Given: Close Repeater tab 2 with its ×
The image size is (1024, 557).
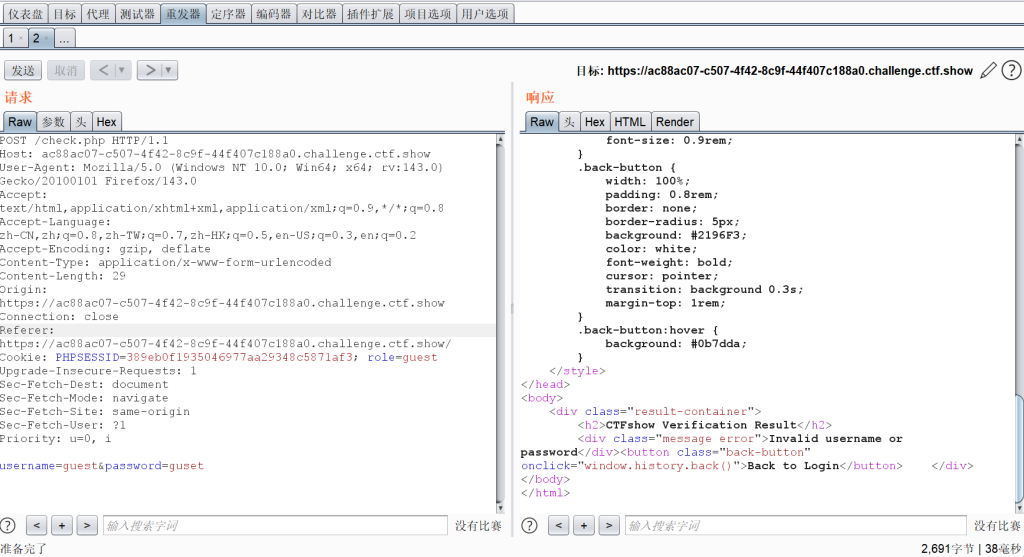Looking at the screenshot, I should tap(47, 38).
